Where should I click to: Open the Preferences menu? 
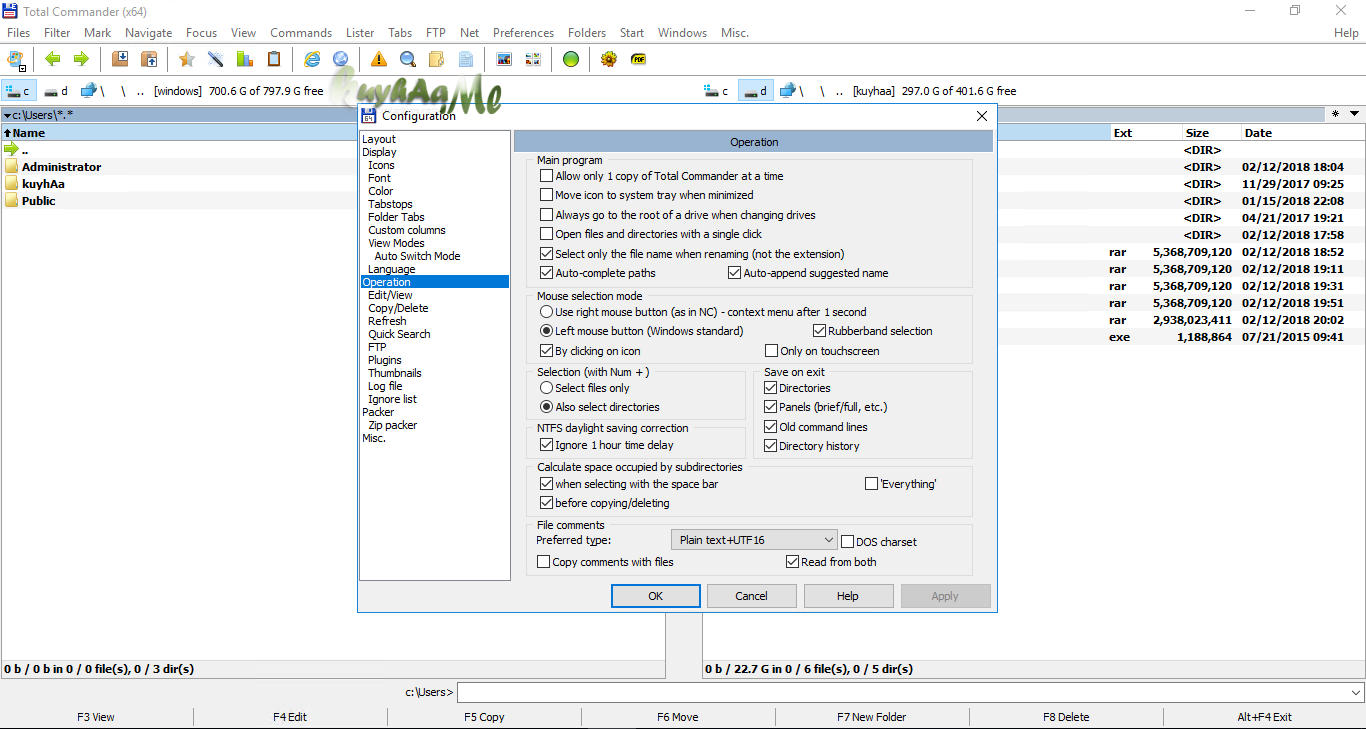click(x=523, y=33)
